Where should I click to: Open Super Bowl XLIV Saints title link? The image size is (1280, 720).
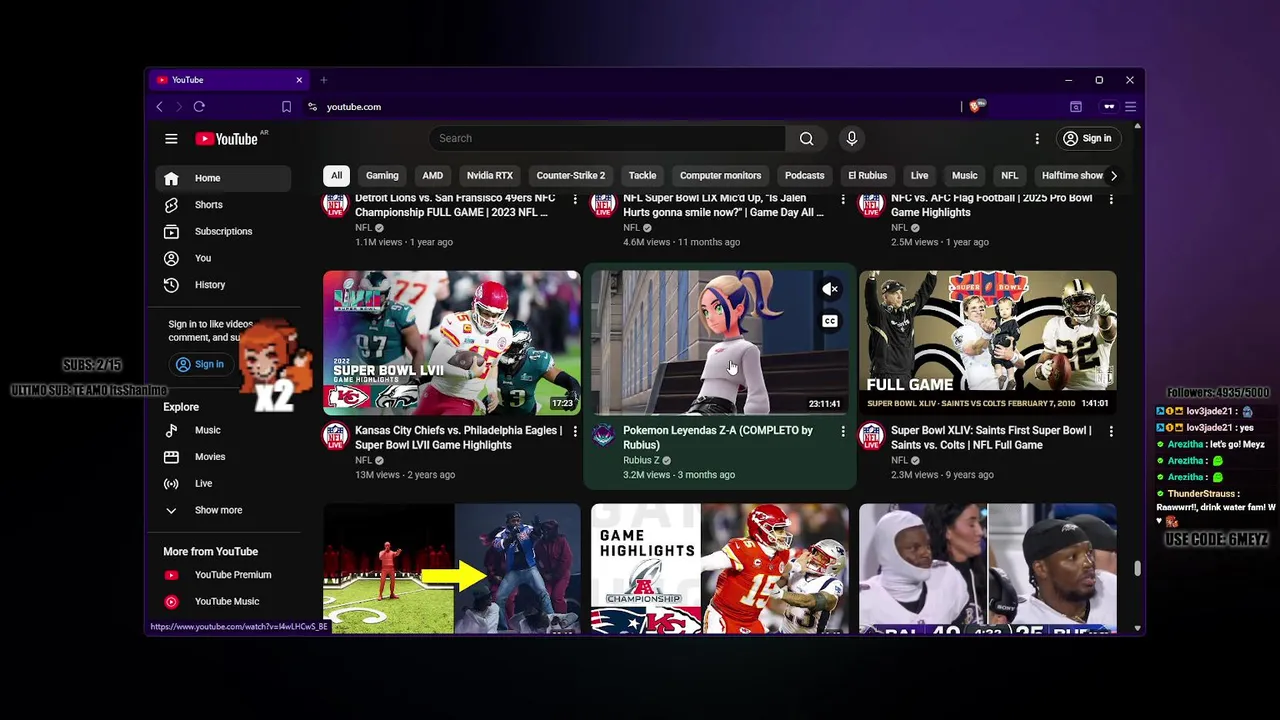pos(990,438)
